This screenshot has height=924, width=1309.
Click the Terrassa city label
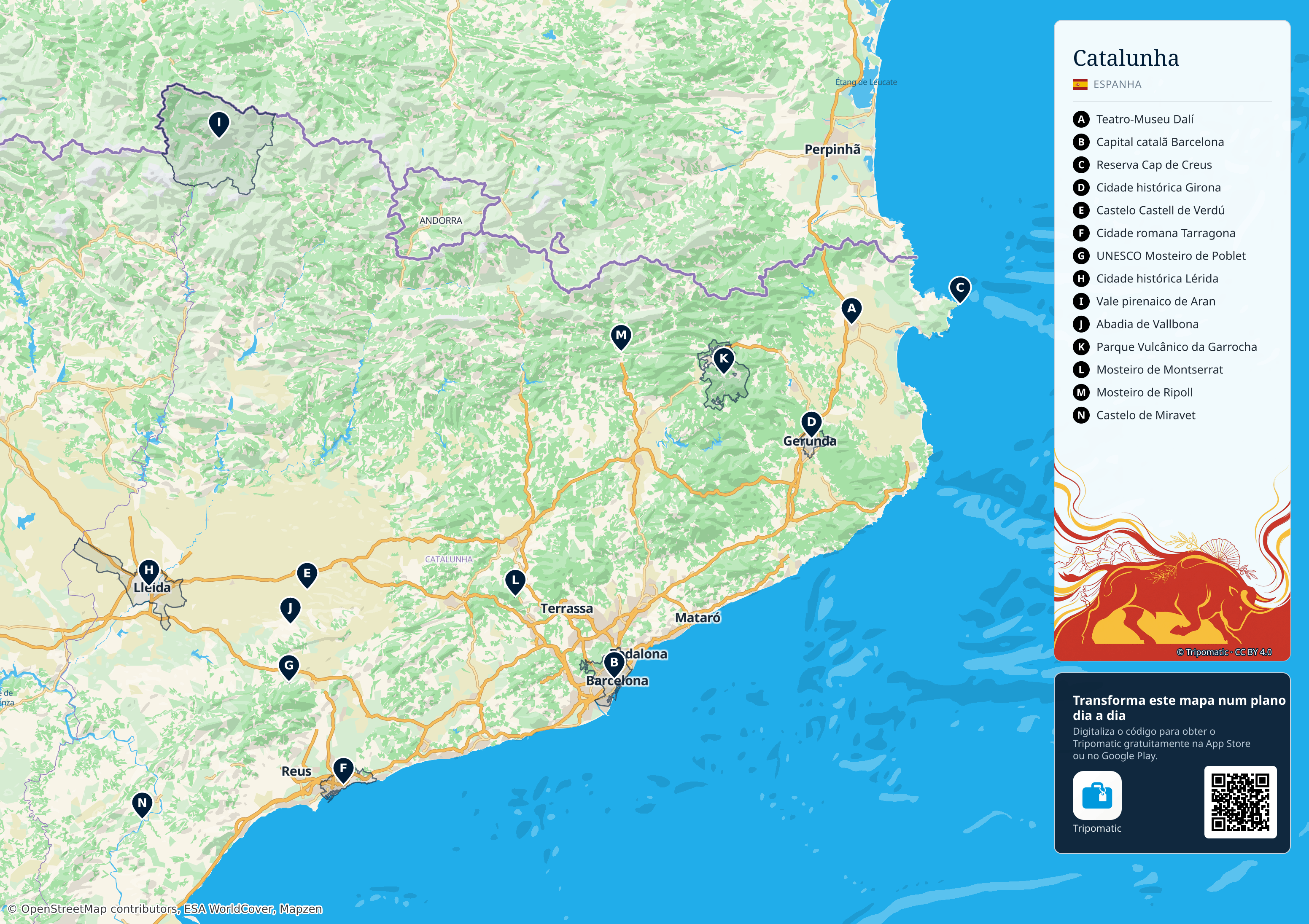[567, 609]
